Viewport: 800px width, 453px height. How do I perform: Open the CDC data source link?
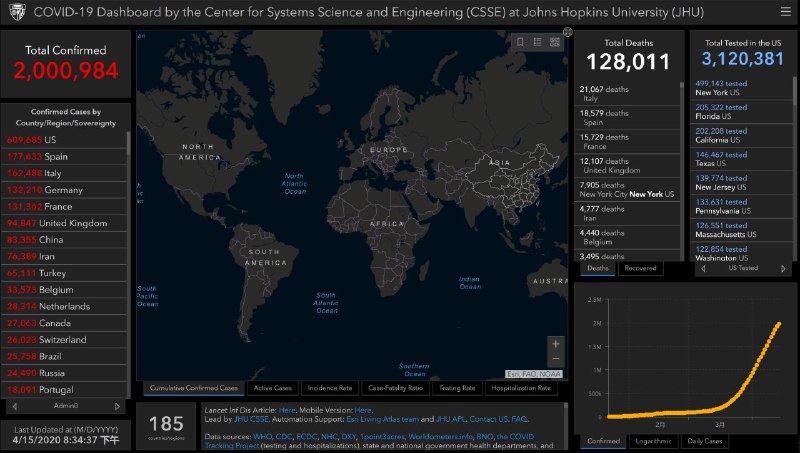click(284, 437)
